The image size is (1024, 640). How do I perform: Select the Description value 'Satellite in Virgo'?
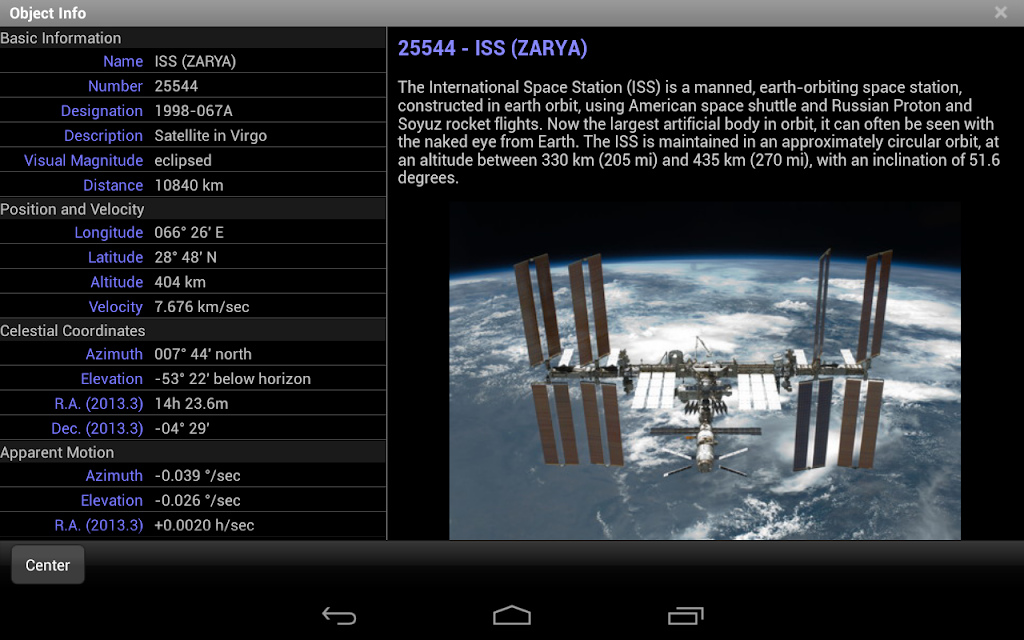click(210, 136)
